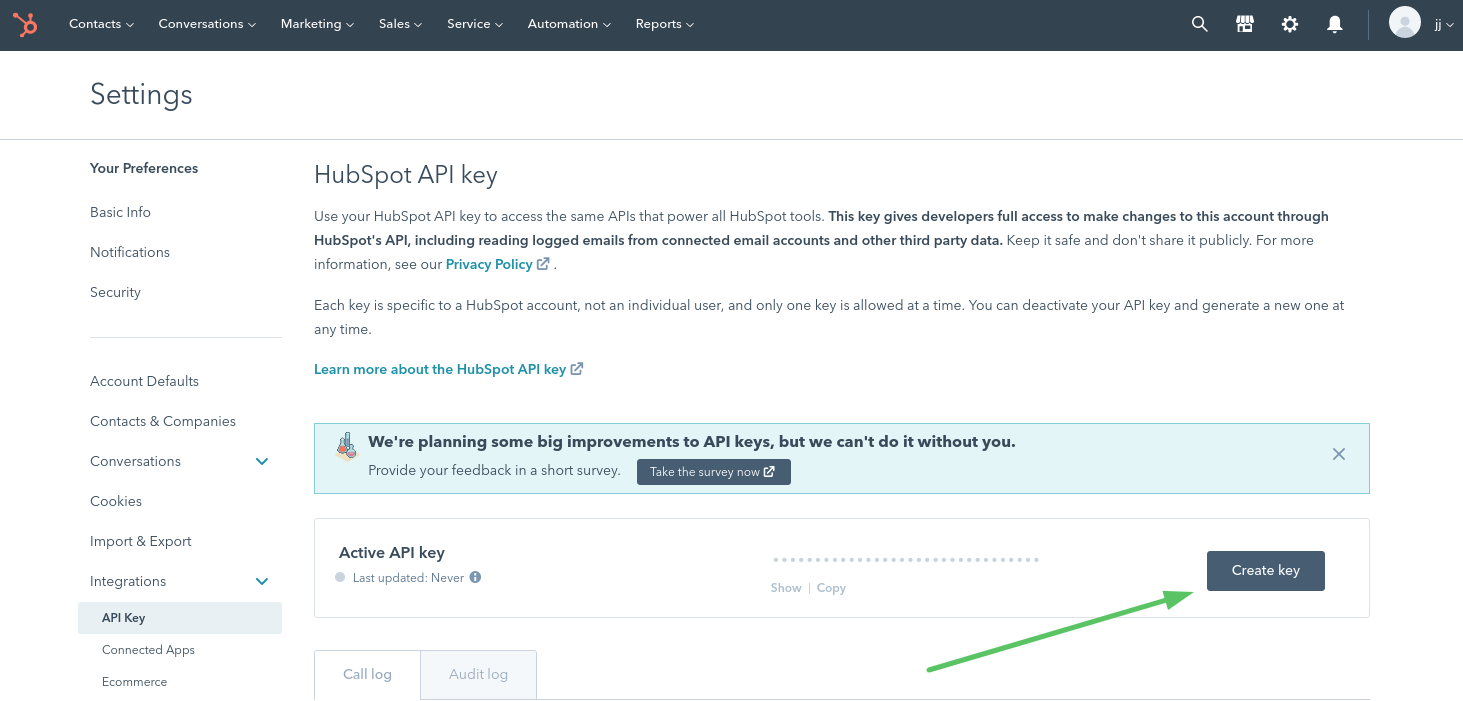Screen dimensions: 1463x701
Task: Open the Sales dropdown menu
Action: pos(400,24)
